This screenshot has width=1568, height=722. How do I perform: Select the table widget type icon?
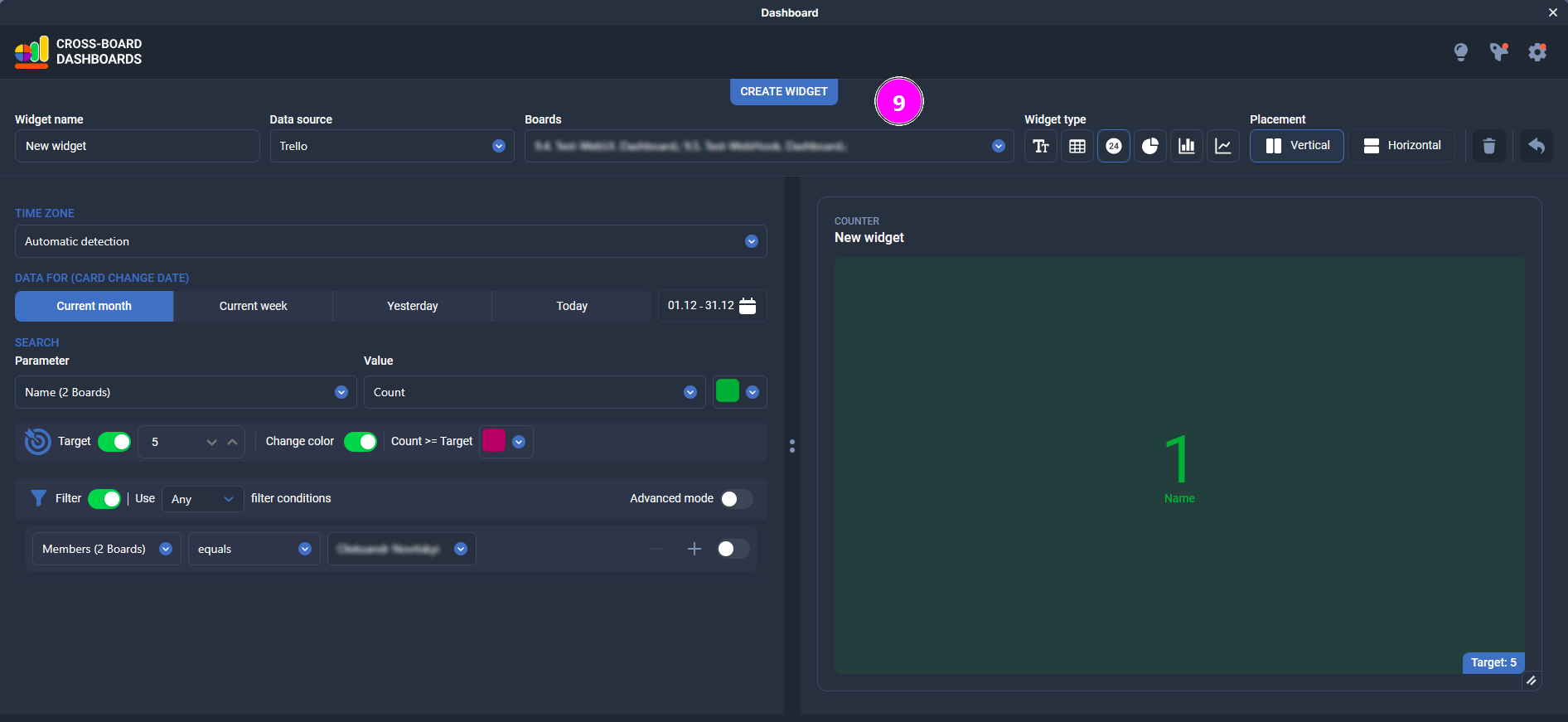pos(1077,146)
